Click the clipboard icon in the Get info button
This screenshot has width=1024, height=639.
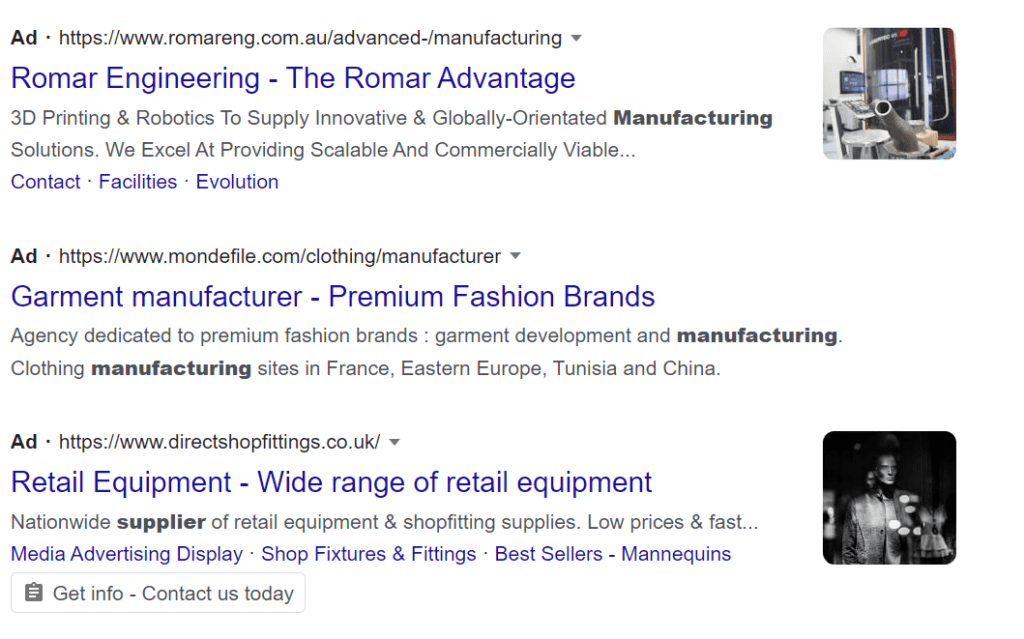coord(33,593)
